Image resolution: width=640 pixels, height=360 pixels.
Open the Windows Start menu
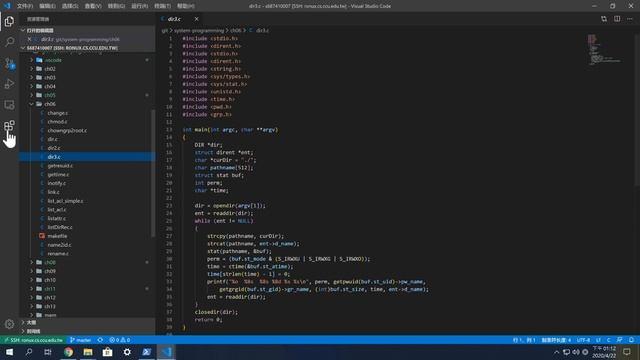(9, 352)
